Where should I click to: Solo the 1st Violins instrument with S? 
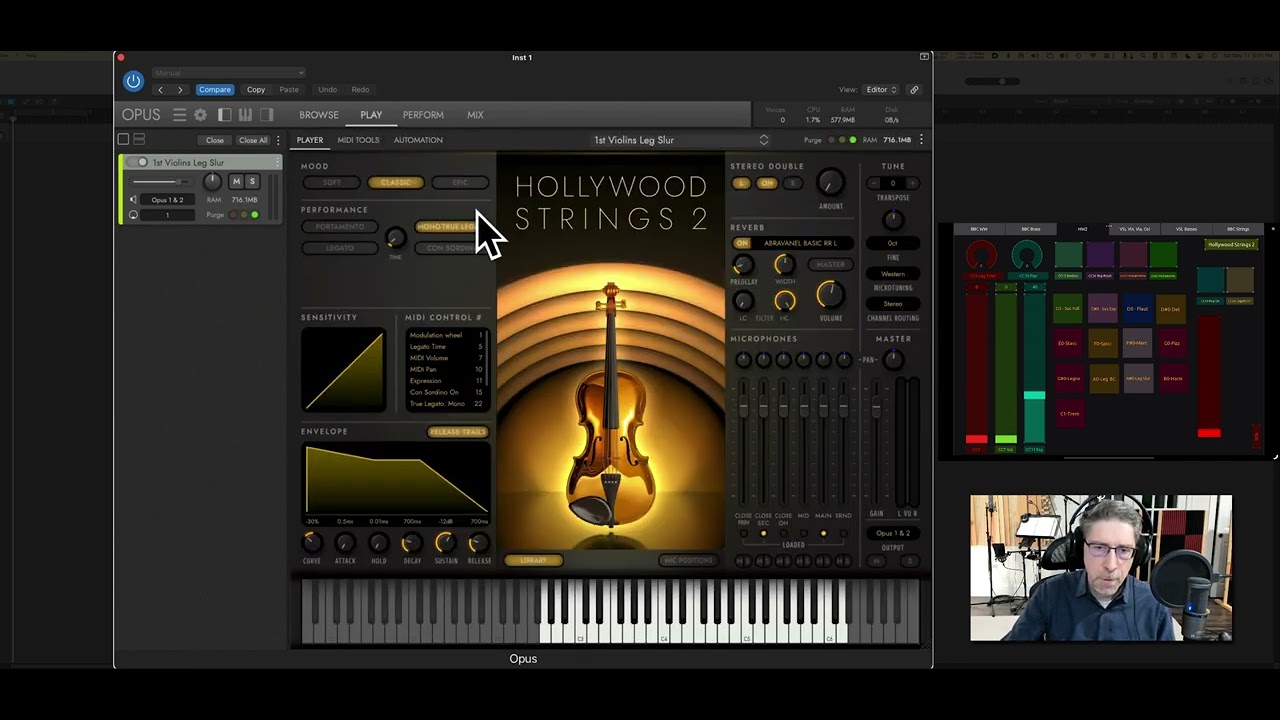pos(252,181)
